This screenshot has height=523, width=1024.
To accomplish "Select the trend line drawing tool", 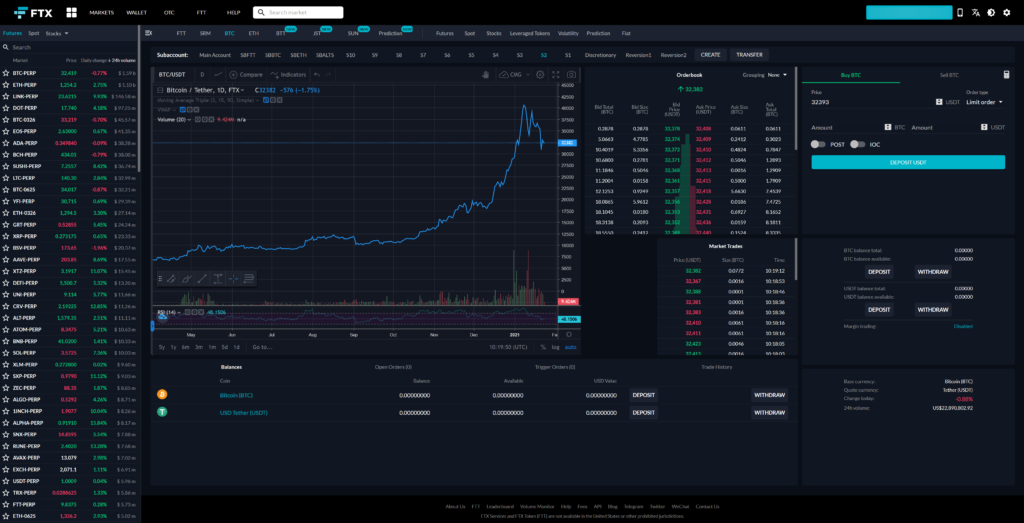I will tap(202, 279).
